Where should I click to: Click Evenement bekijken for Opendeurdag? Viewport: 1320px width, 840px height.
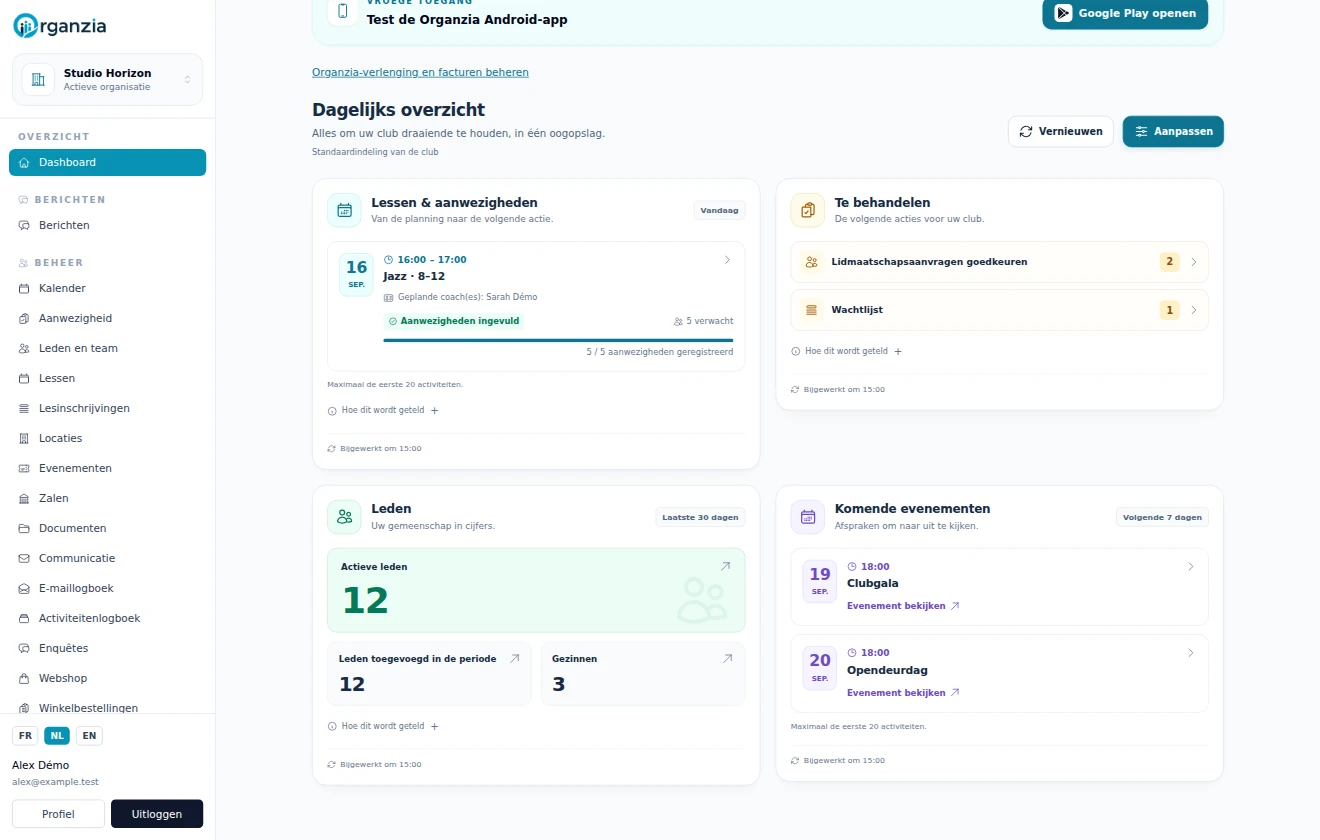(x=903, y=693)
